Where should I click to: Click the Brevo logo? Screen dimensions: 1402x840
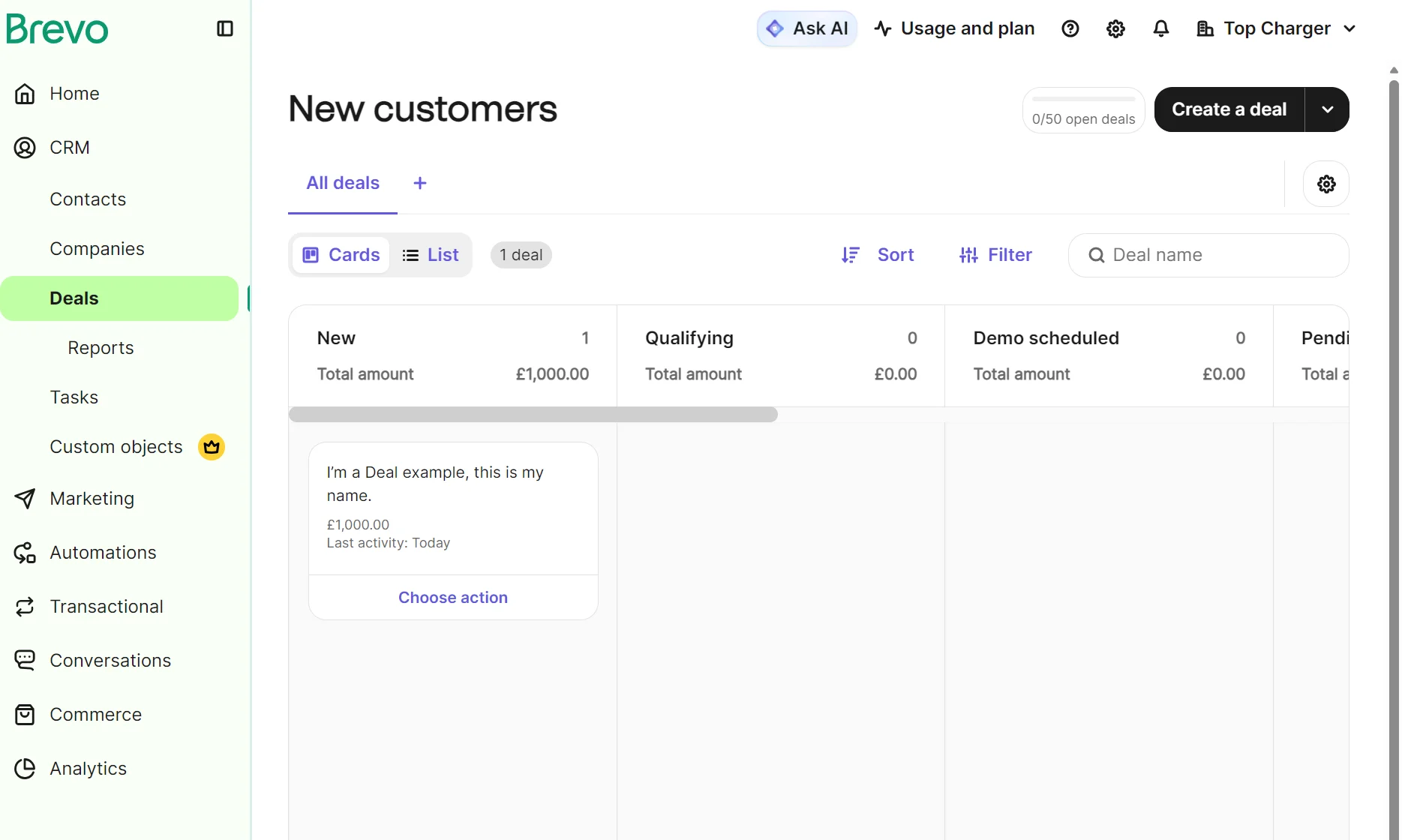tap(57, 29)
